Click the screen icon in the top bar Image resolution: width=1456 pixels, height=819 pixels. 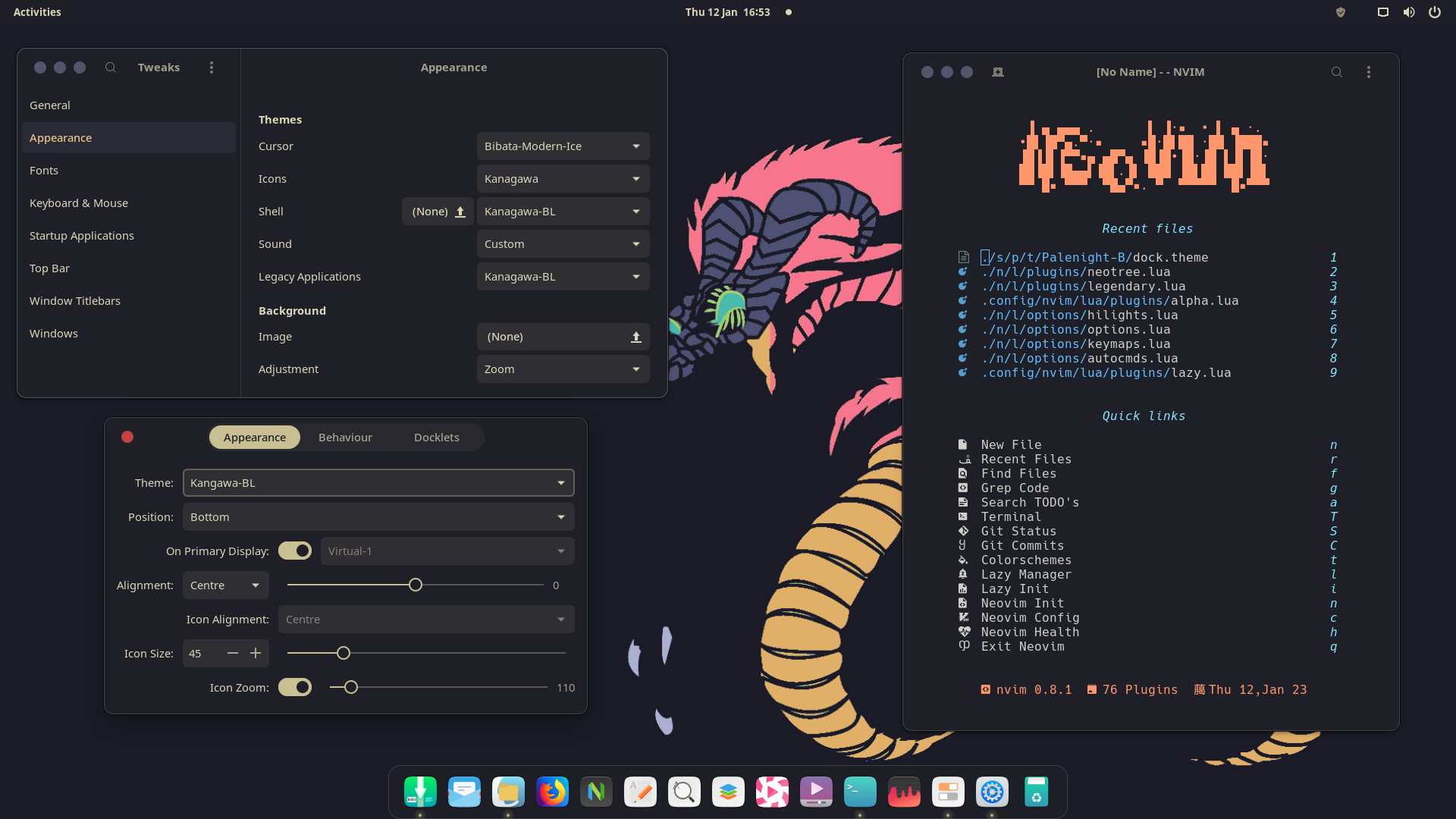[x=1383, y=12]
